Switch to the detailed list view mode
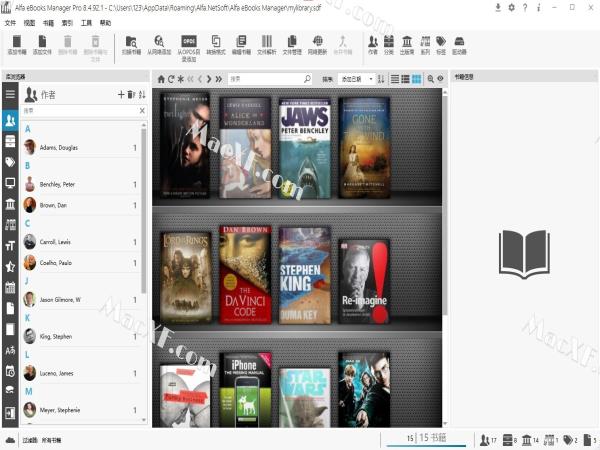This screenshot has height=450, width=600. point(405,79)
